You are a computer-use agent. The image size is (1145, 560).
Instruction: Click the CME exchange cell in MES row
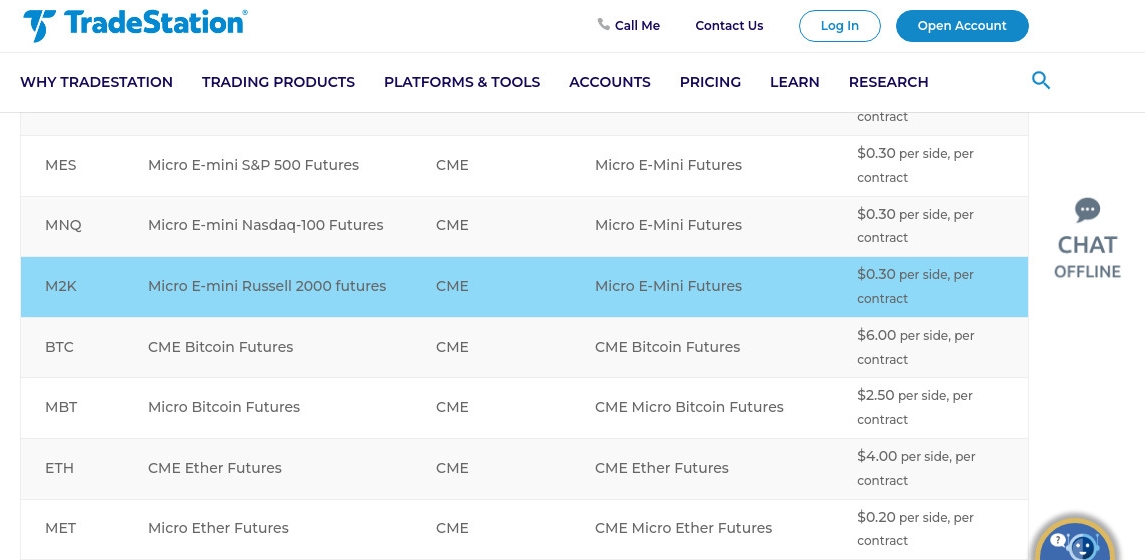452,165
